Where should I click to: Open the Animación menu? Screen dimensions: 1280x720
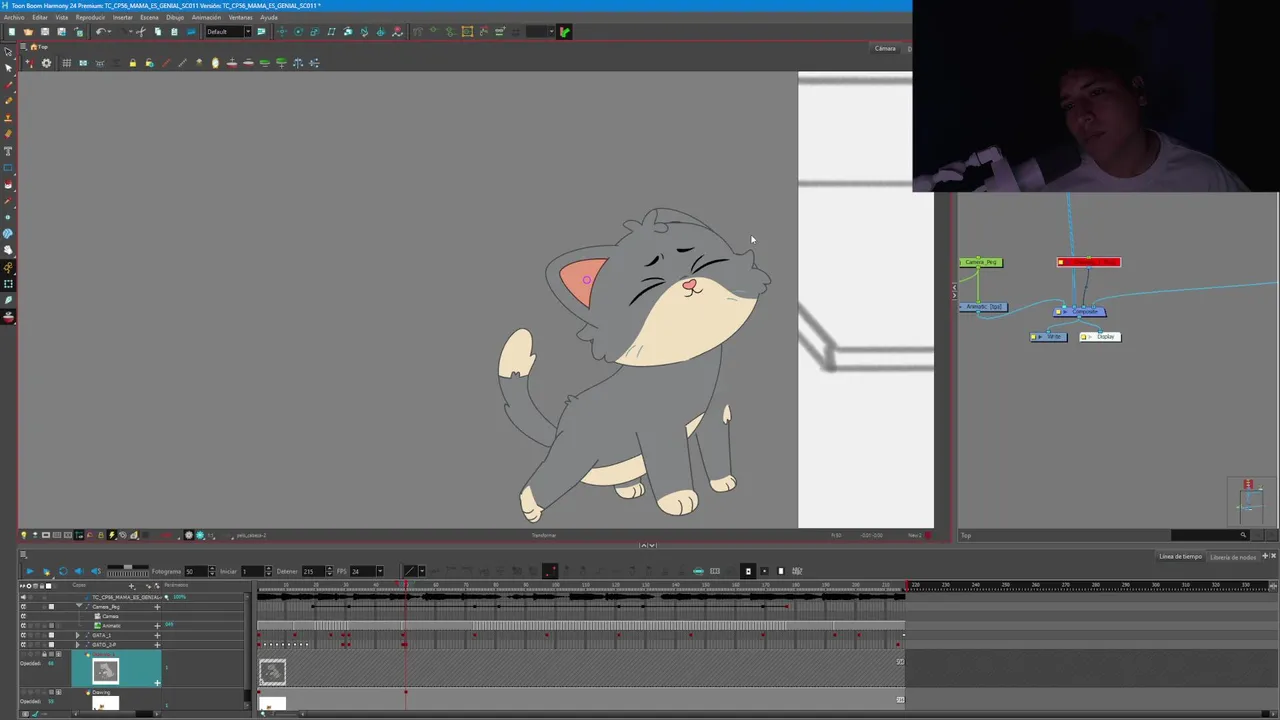click(x=206, y=17)
